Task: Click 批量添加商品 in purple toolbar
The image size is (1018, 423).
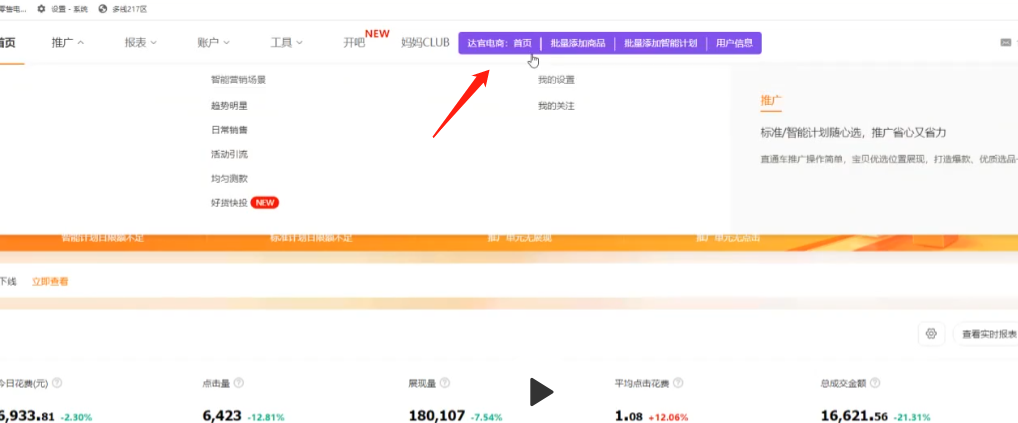Action: click(x=578, y=44)
